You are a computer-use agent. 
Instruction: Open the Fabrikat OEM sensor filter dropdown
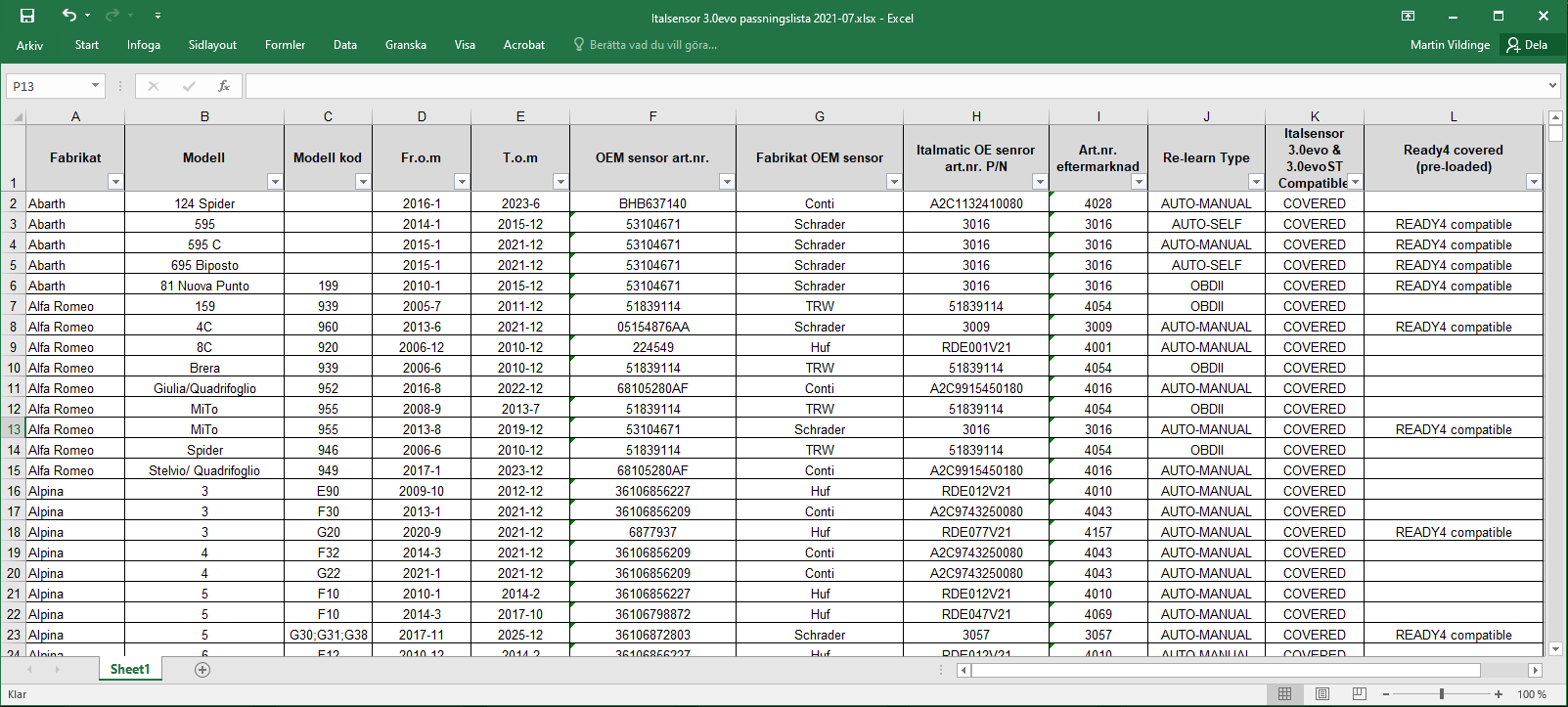[x=894, y=182]
